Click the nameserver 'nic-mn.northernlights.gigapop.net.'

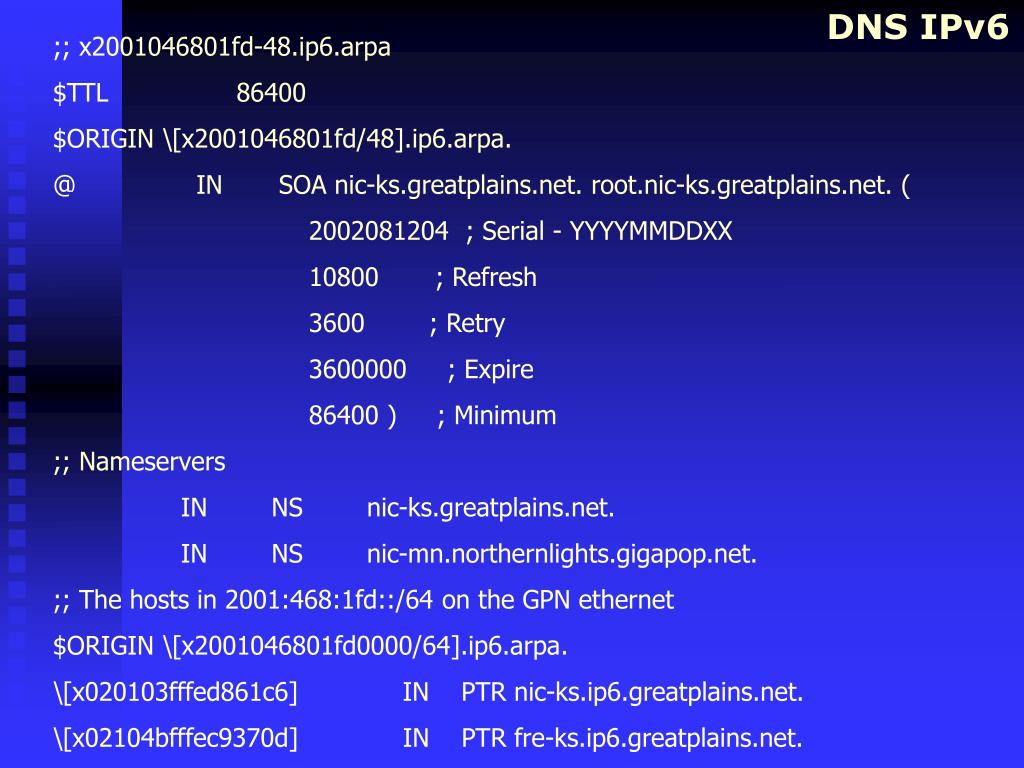tap(562, 554)
